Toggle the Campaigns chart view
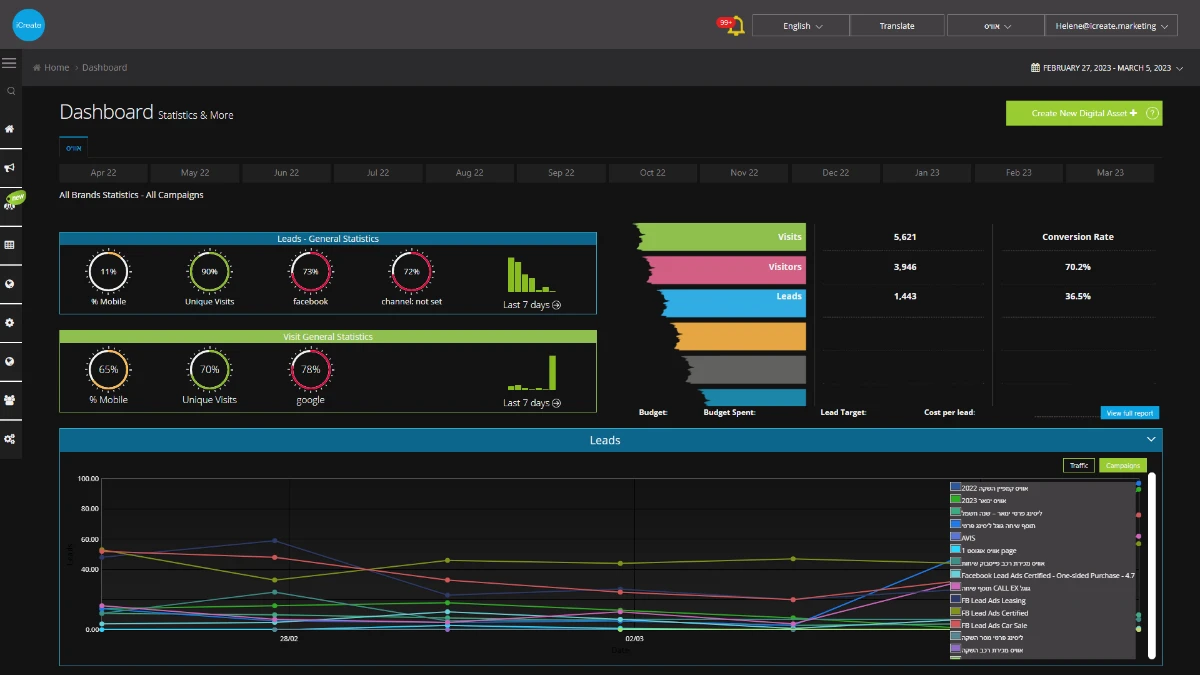This screenshot has height=675, width=1200. coord(1123,465)
